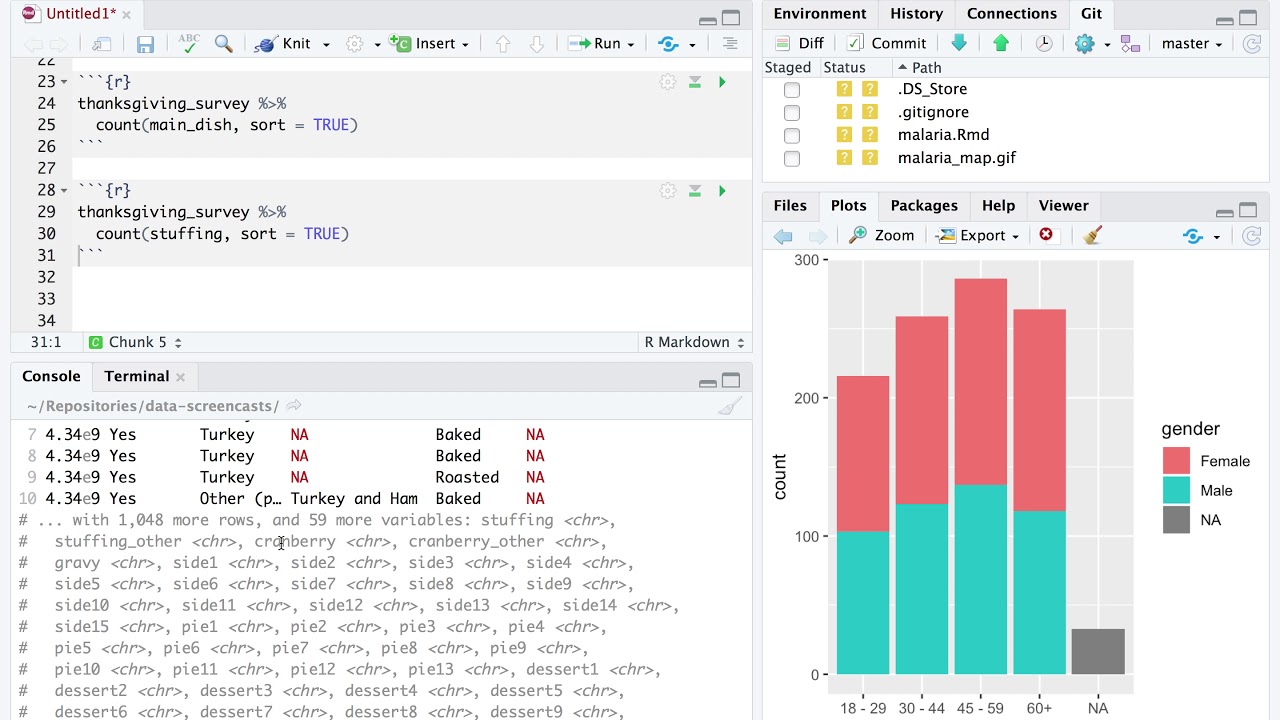Open the Files tab
This screenshot has width=1280, height=720.
(x=790, y=205)
